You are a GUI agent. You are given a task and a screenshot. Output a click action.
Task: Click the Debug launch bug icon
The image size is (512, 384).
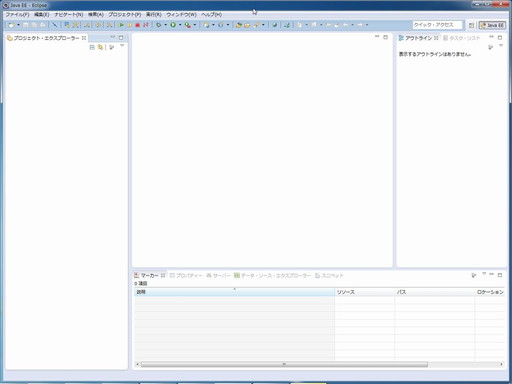[x=159, y=25]
